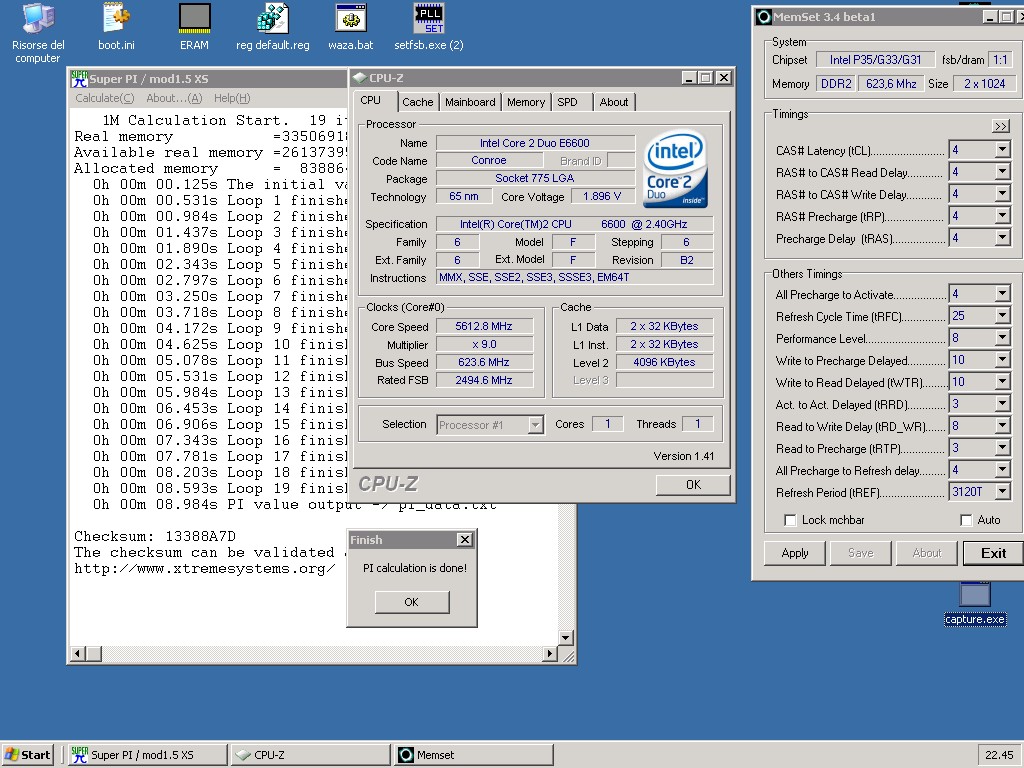Click Super PI vertical scrollbar down arrow
The width and height of the screenshot is (1024, 768).
566,638
